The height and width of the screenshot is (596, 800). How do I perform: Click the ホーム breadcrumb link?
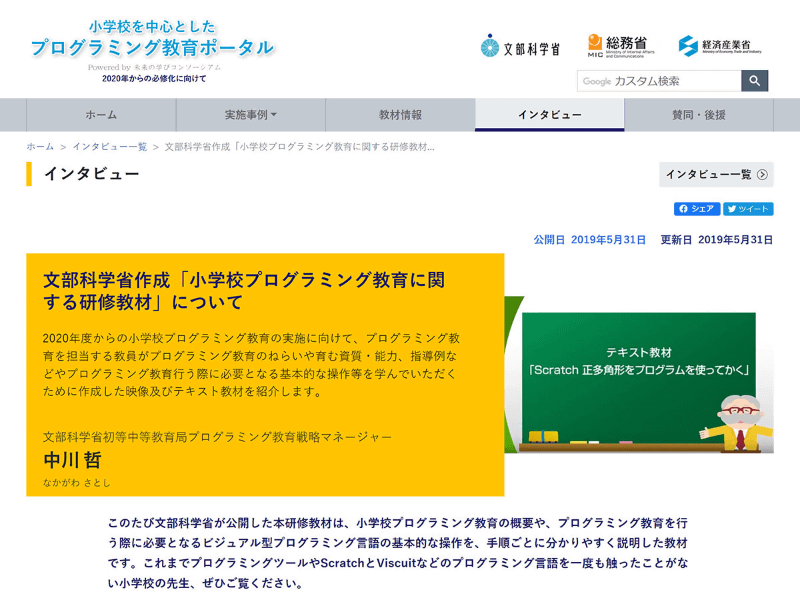click(38, 145)
